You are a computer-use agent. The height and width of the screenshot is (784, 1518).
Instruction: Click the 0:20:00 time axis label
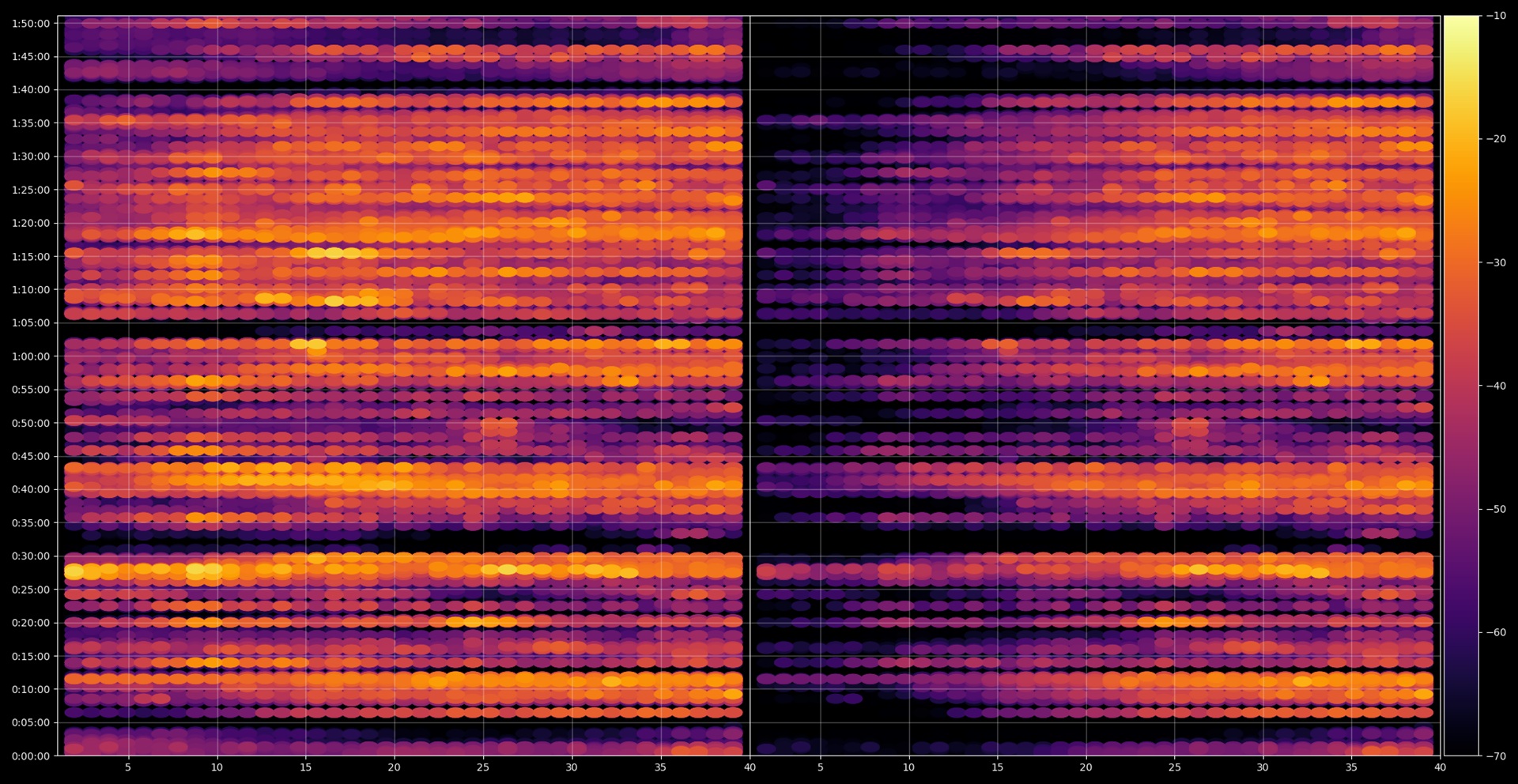[x=31, y=623]
